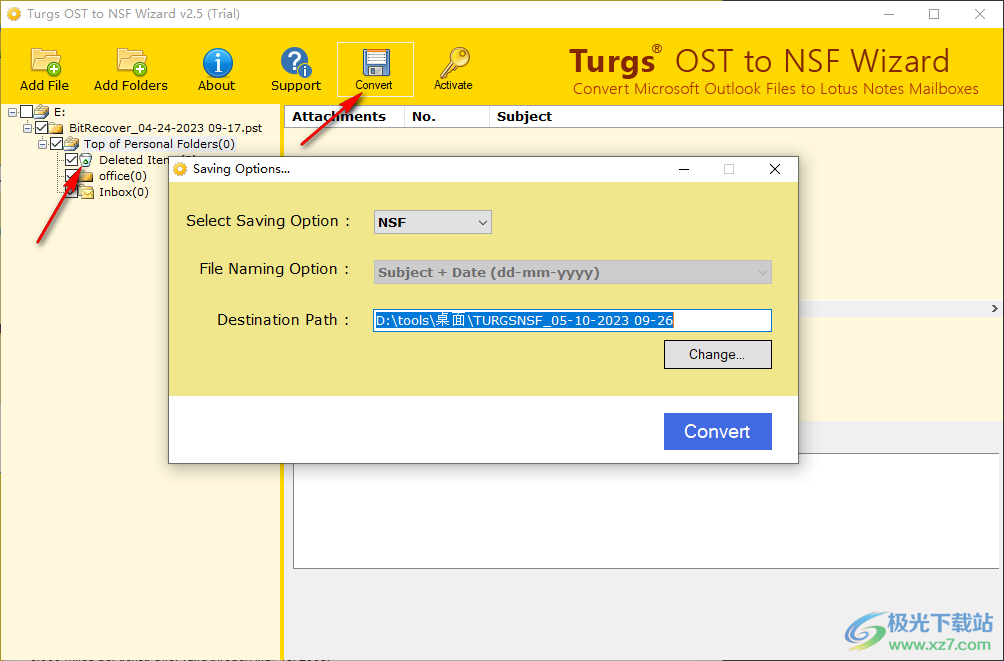Open the Select Saving Option NSF dropdown

pyautogui.click(x=433, y=222)
